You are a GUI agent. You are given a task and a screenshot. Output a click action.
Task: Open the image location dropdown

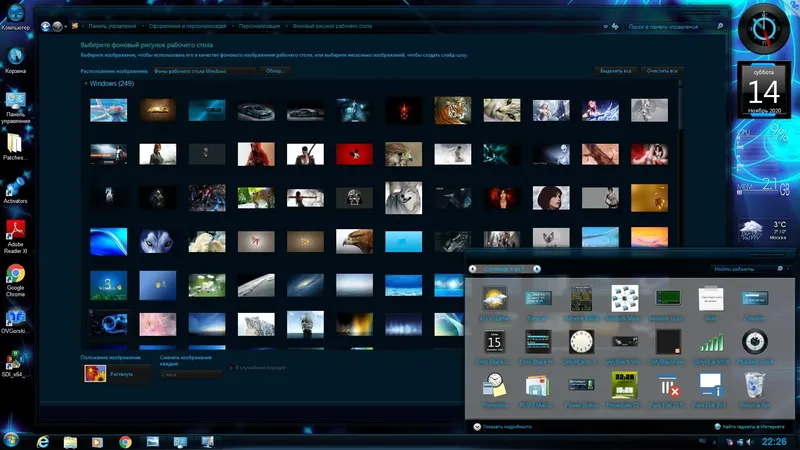pyautogui.click(x=204, y=71)
